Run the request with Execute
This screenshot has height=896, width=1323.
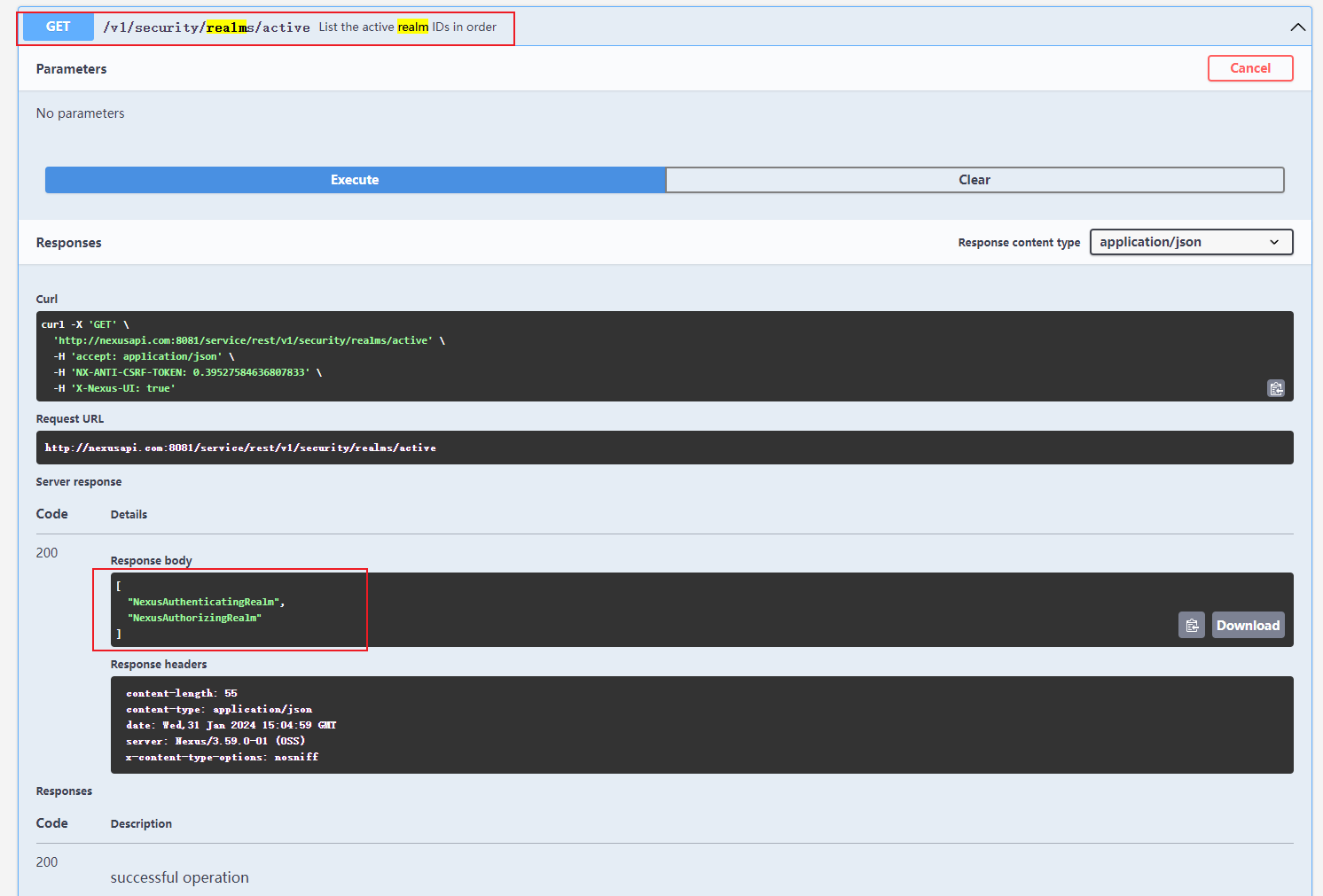355,180
